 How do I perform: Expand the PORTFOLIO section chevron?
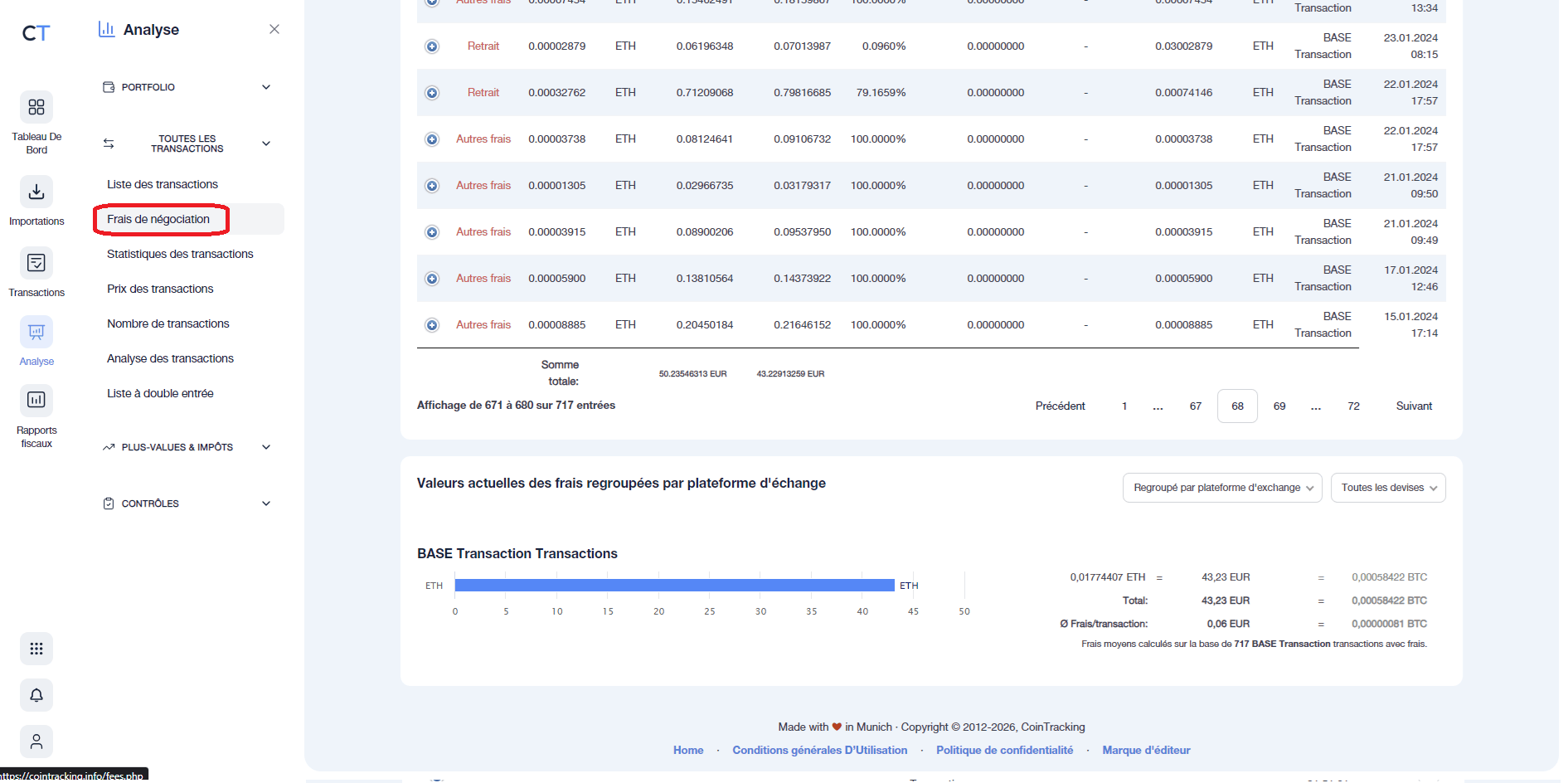[265, 86]
